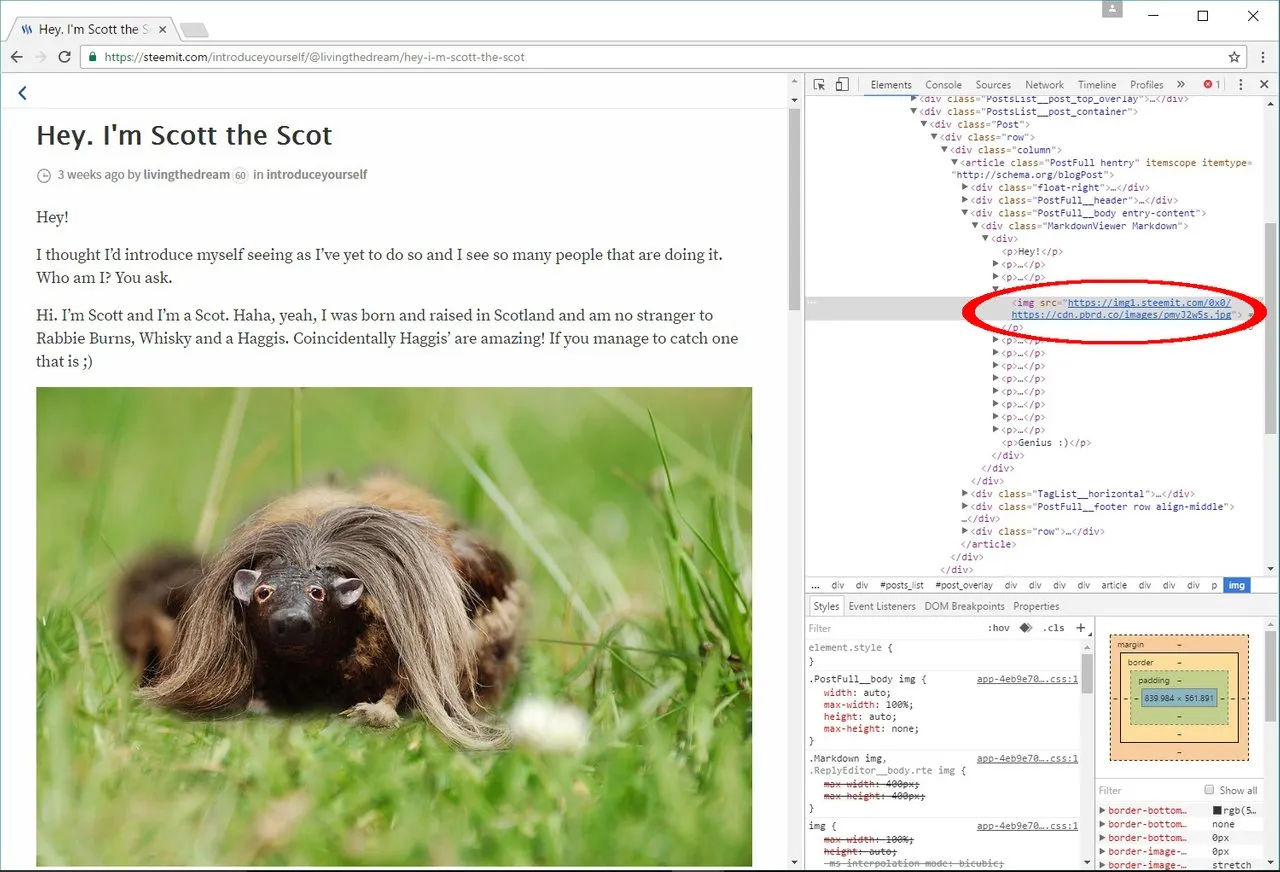Click the clock icon next to '3 weeks ago'

coord(43,175)
